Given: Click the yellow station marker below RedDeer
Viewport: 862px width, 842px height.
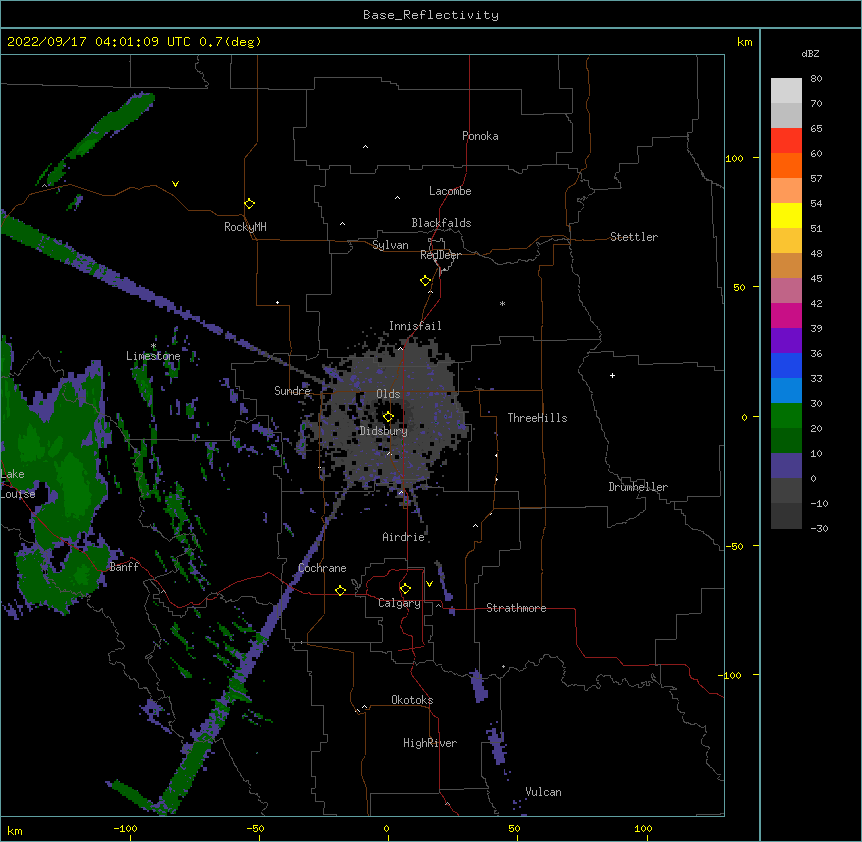Looking at the screenshot, I should tap(426, 281).
